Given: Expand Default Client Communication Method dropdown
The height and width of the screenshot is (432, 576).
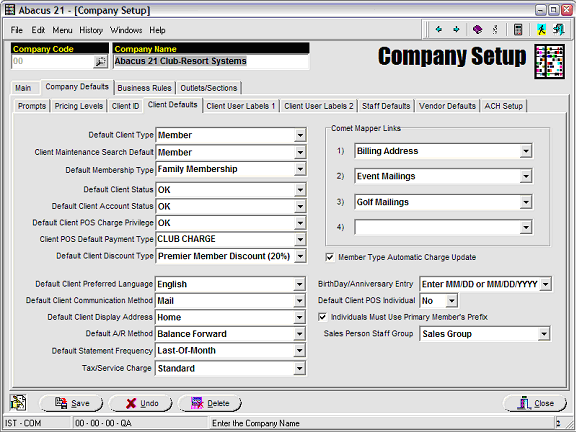Looking at the screenshot, I should pos(299,300).
